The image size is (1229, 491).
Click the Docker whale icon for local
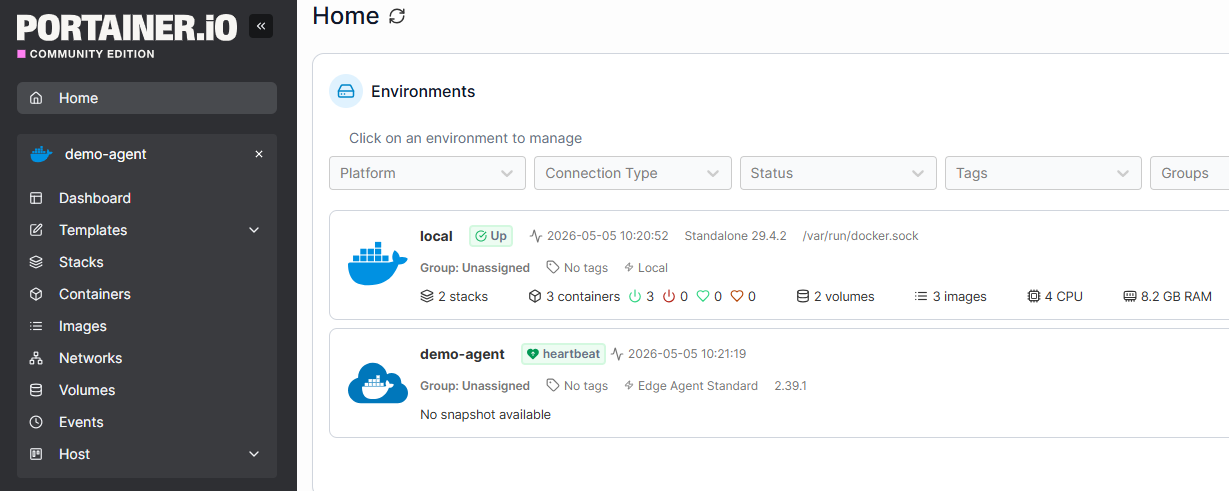pos(378,266)
